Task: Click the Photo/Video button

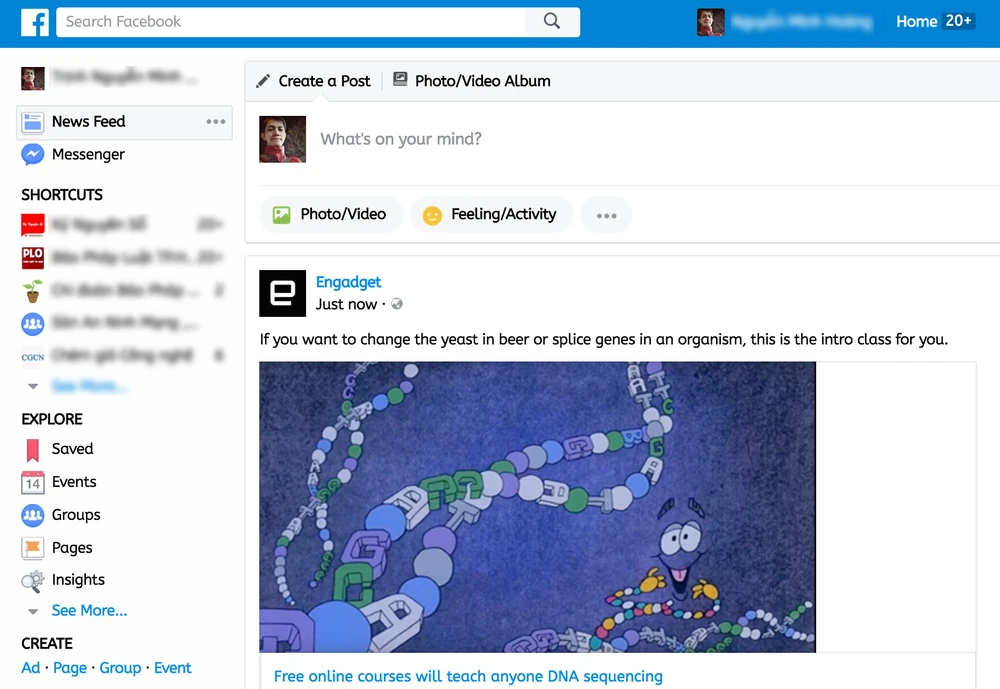Action: click(x=331, y=214)
